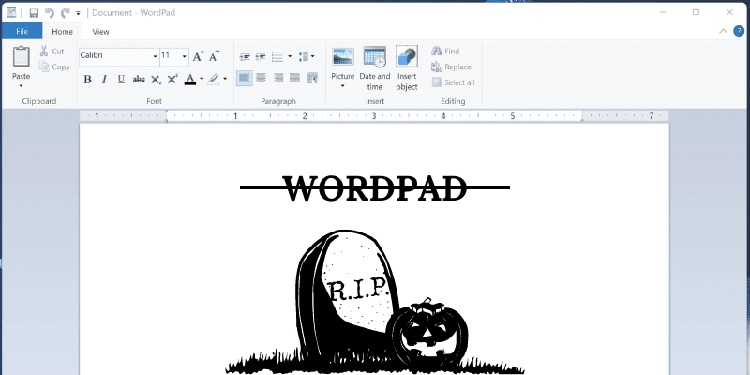The height and width of the screenshot is (375, 750).
Task: Click the Insert object icon
Action: click(407, 68)
